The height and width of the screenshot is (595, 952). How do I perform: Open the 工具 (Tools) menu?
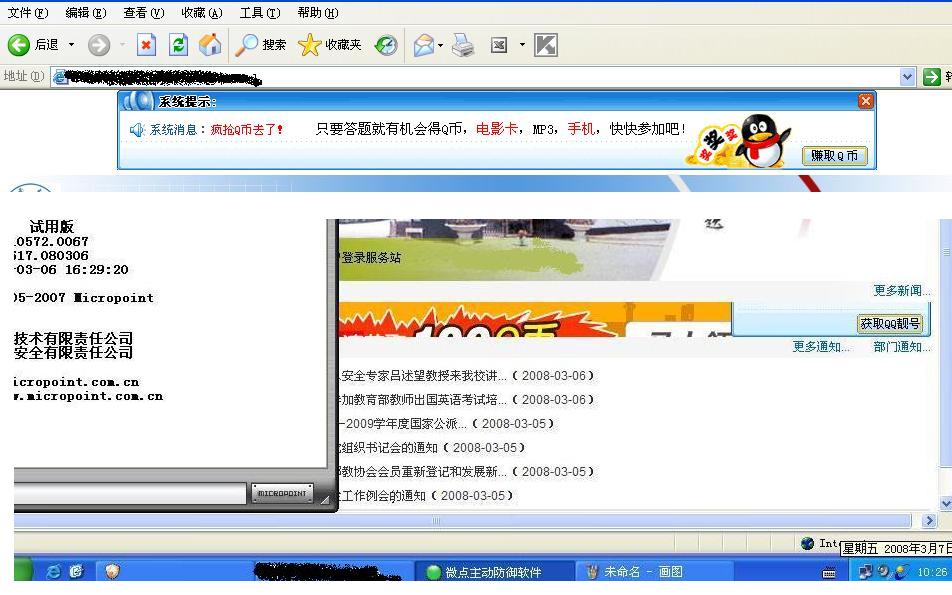pyautogui.click(x=259, y=13)
